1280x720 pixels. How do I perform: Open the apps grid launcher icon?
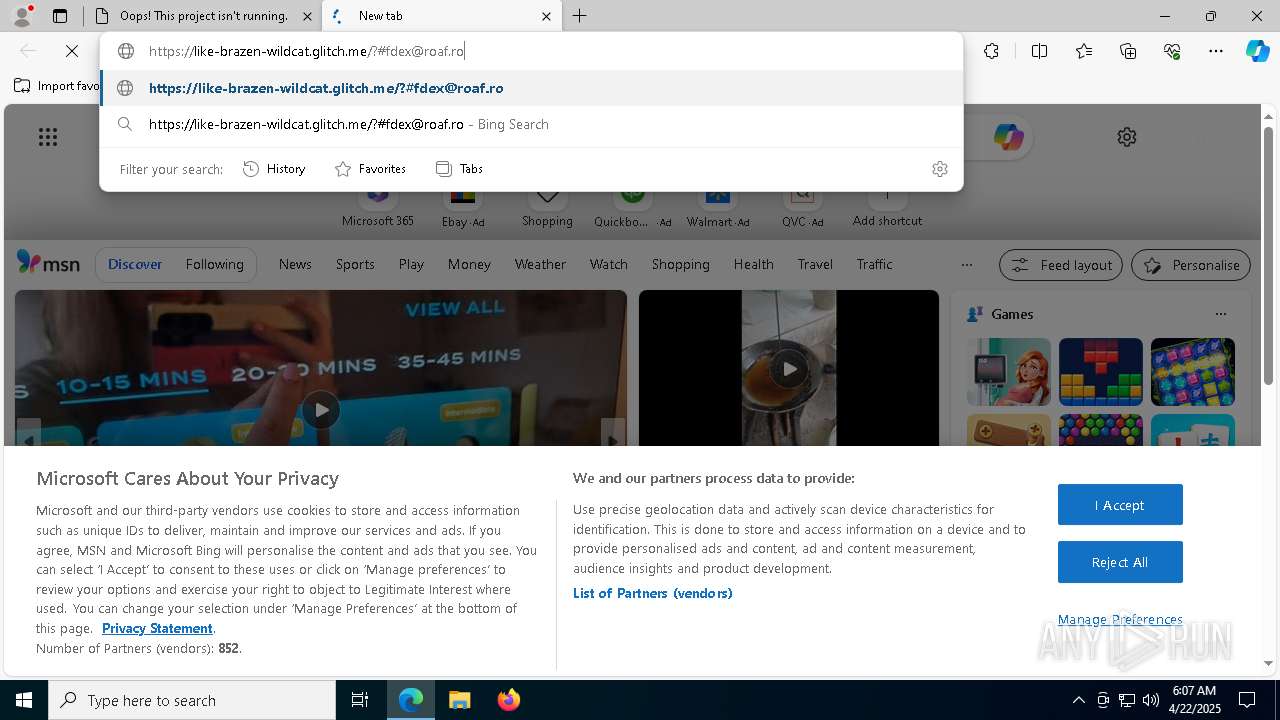[x=47, y=137]
